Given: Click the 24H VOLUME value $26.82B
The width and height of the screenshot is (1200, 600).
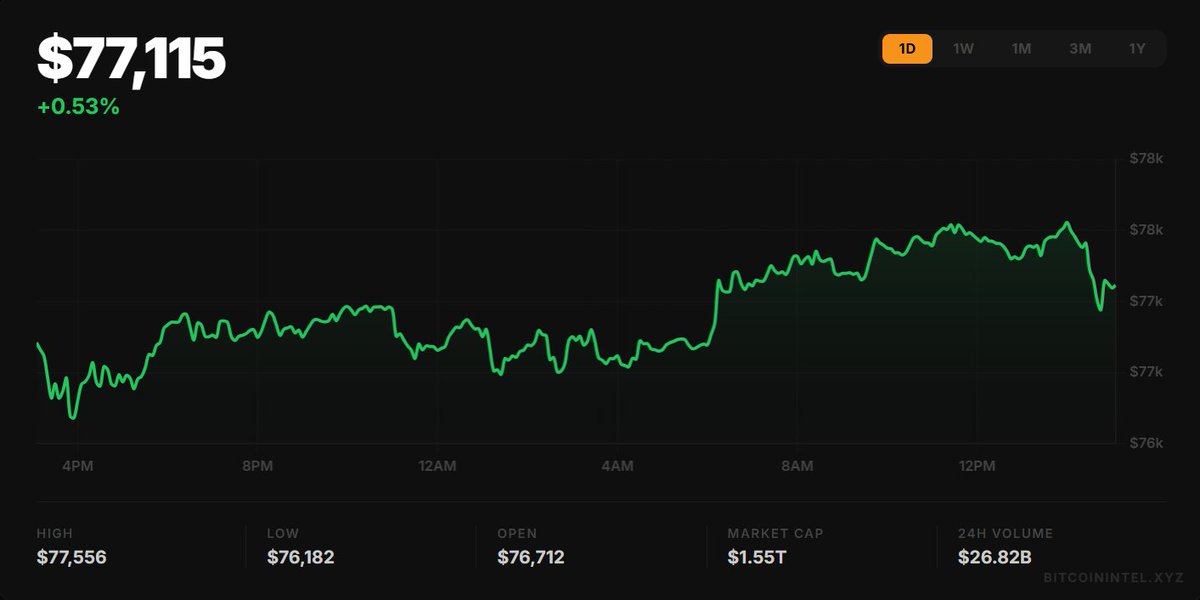Looking at the screenshot, I should coord(994,557).
